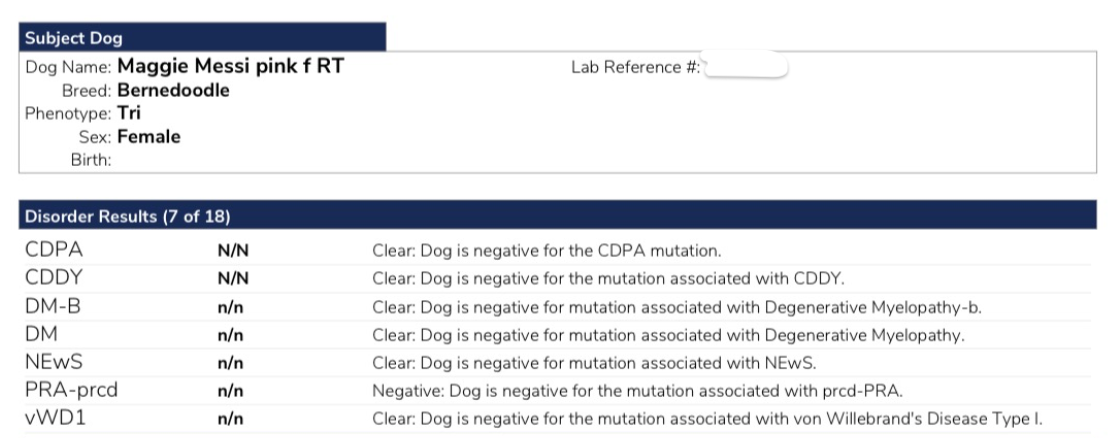The height and width of the screenshot is (438, 1110).
Task: Click the phenotype value Tri
Action: pyautogui.click(x=129, y=113)
